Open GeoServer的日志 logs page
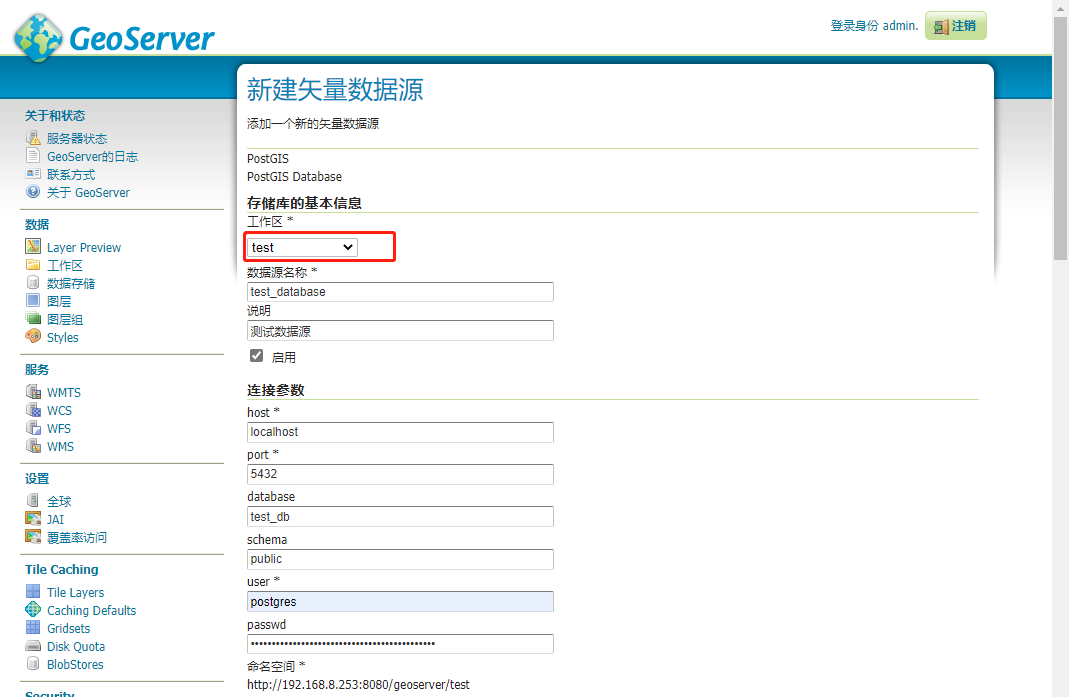Viewport: 1069px width, 697px height. pos(92,156)
